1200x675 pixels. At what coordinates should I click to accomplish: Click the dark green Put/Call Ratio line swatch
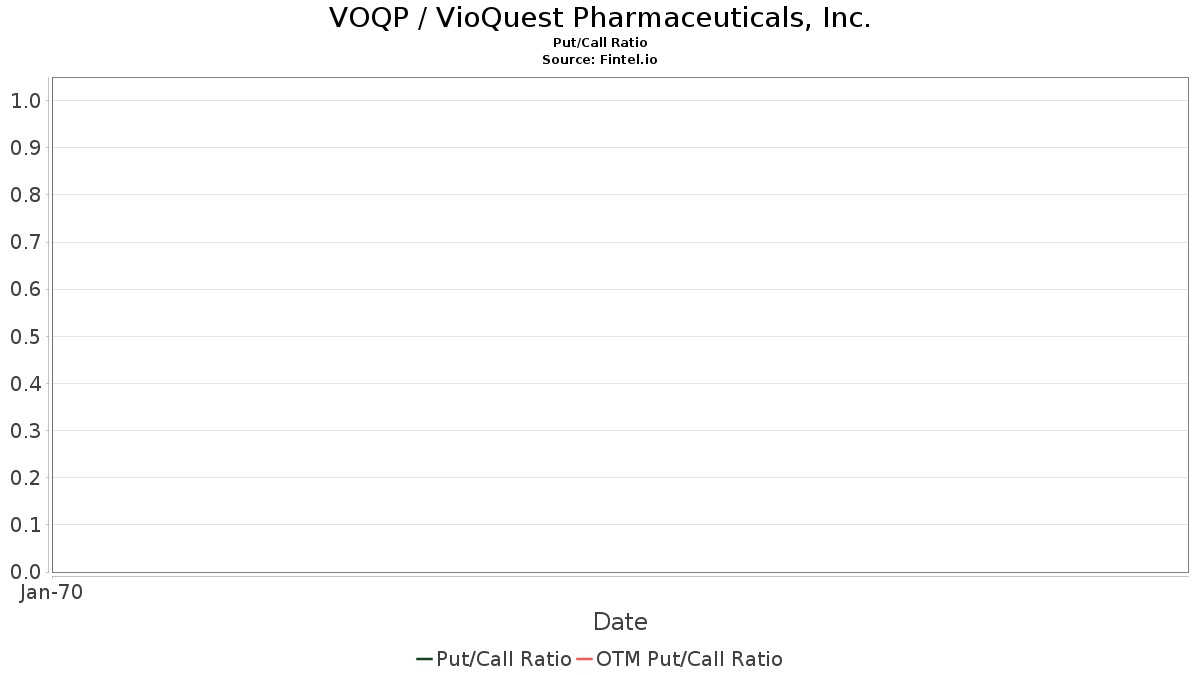click(424, 659)
